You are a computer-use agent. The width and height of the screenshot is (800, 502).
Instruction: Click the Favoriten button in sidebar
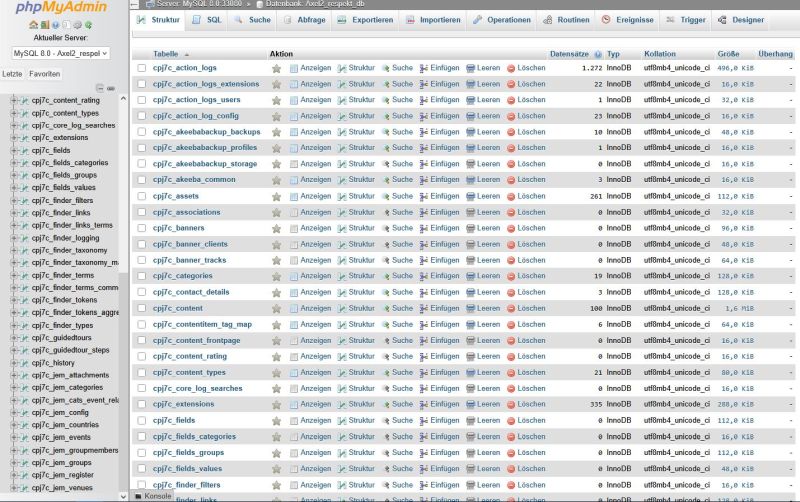click(44, 74)
